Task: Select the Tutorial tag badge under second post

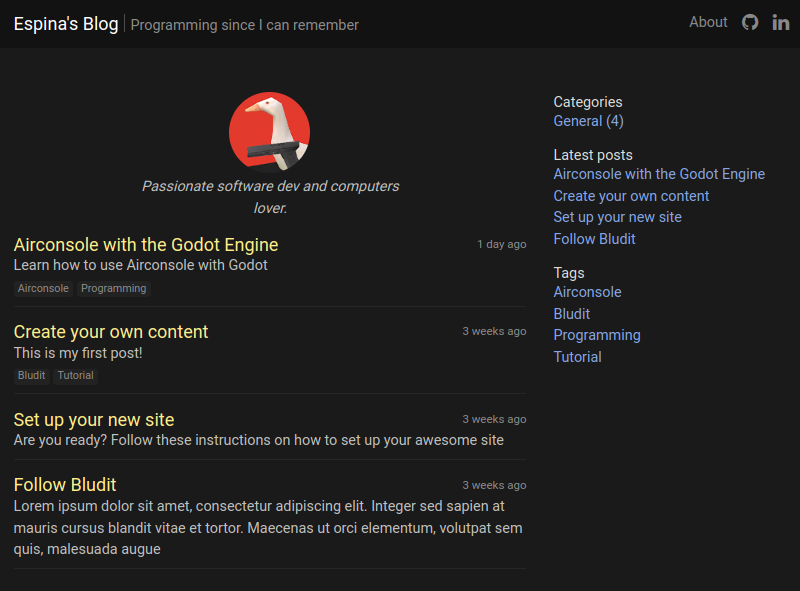Action: (x=76, y=376)
